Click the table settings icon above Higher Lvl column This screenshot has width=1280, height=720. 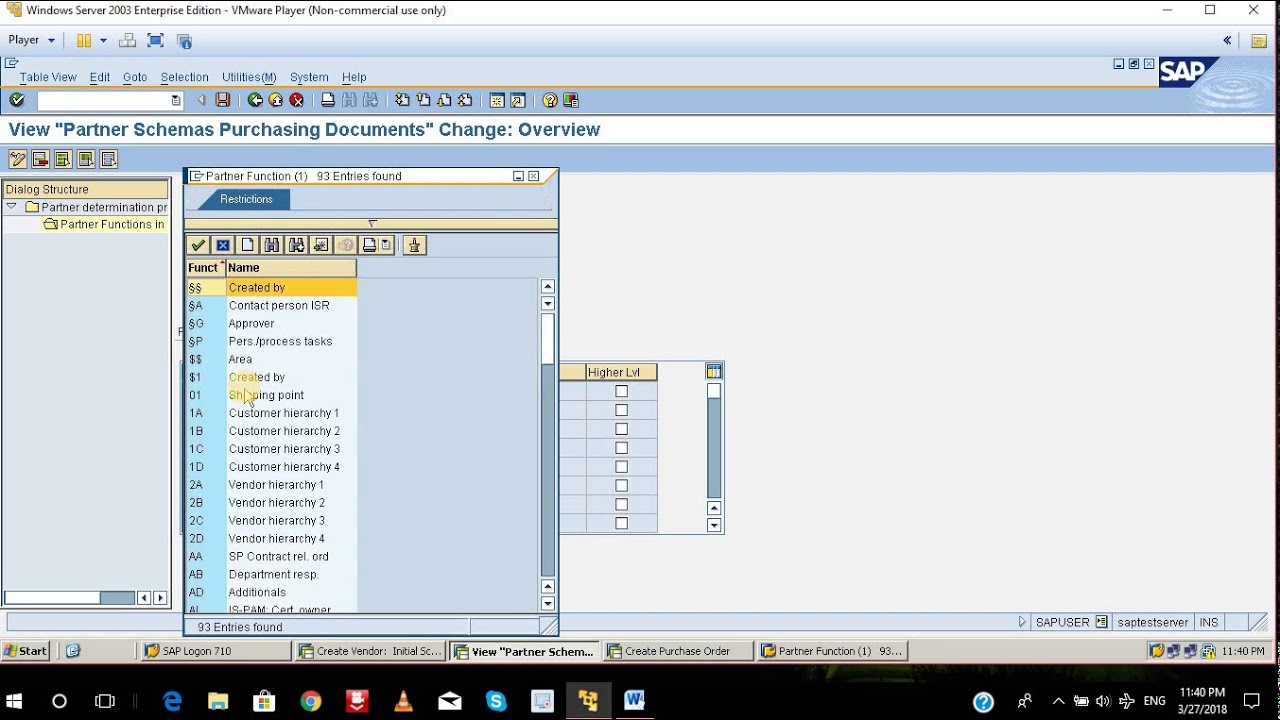[x=714, y=372]
